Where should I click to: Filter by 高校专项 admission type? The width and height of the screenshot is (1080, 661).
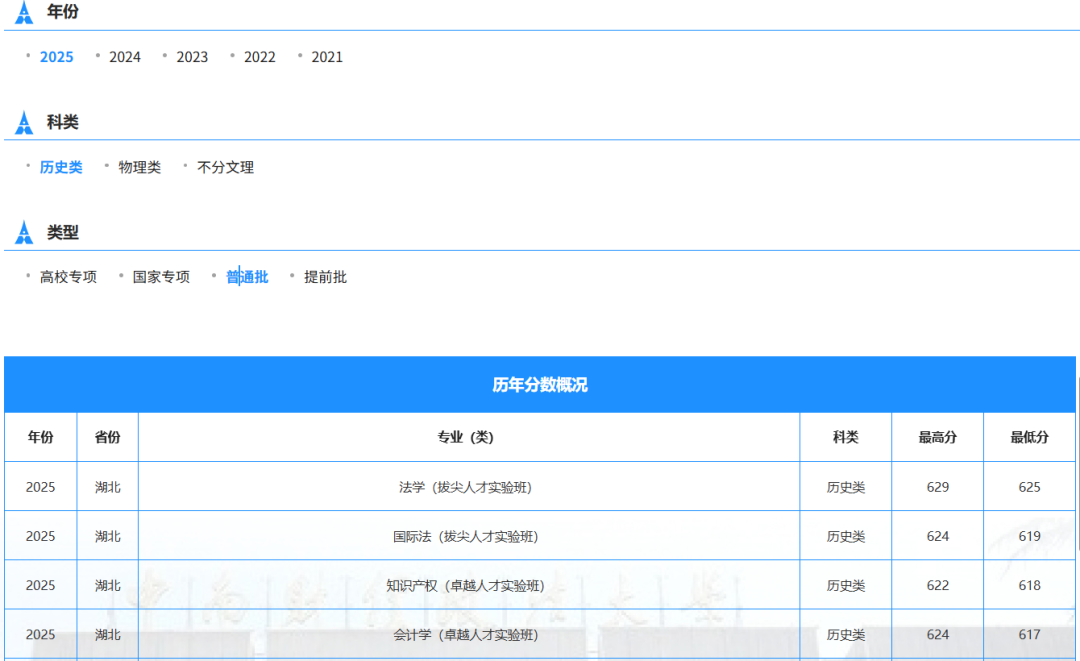click(68, 277)
